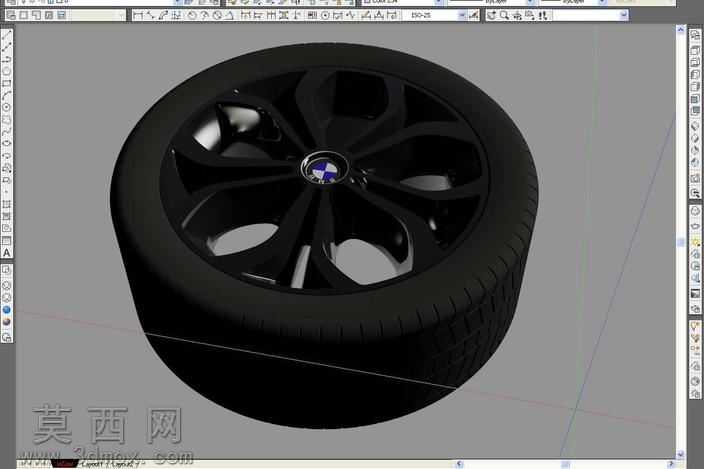Image resolution: width=704 pixels, height=469 pixels.
Task: Select the Diameter Dimension tool
Action: tap(217, 16)
